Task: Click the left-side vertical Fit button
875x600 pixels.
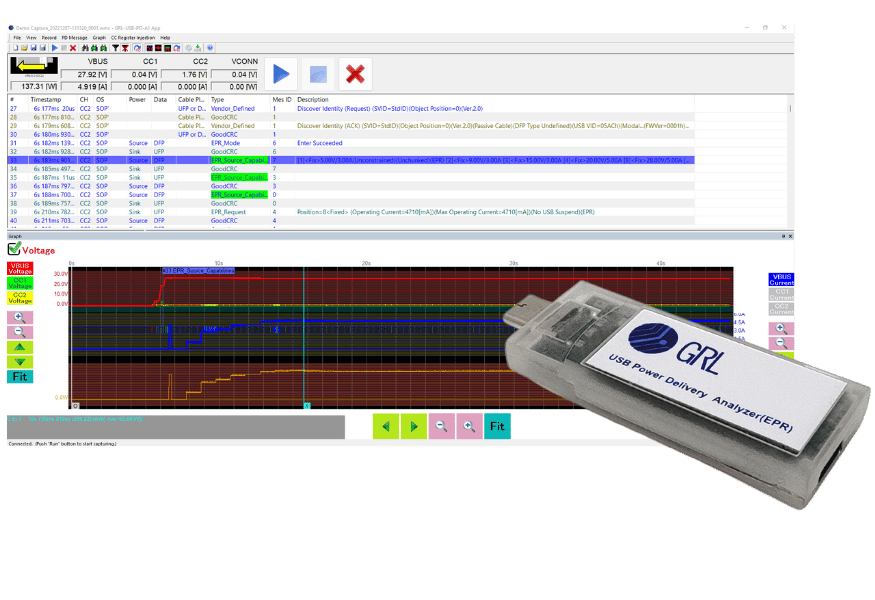Action: tap(20, 376)
